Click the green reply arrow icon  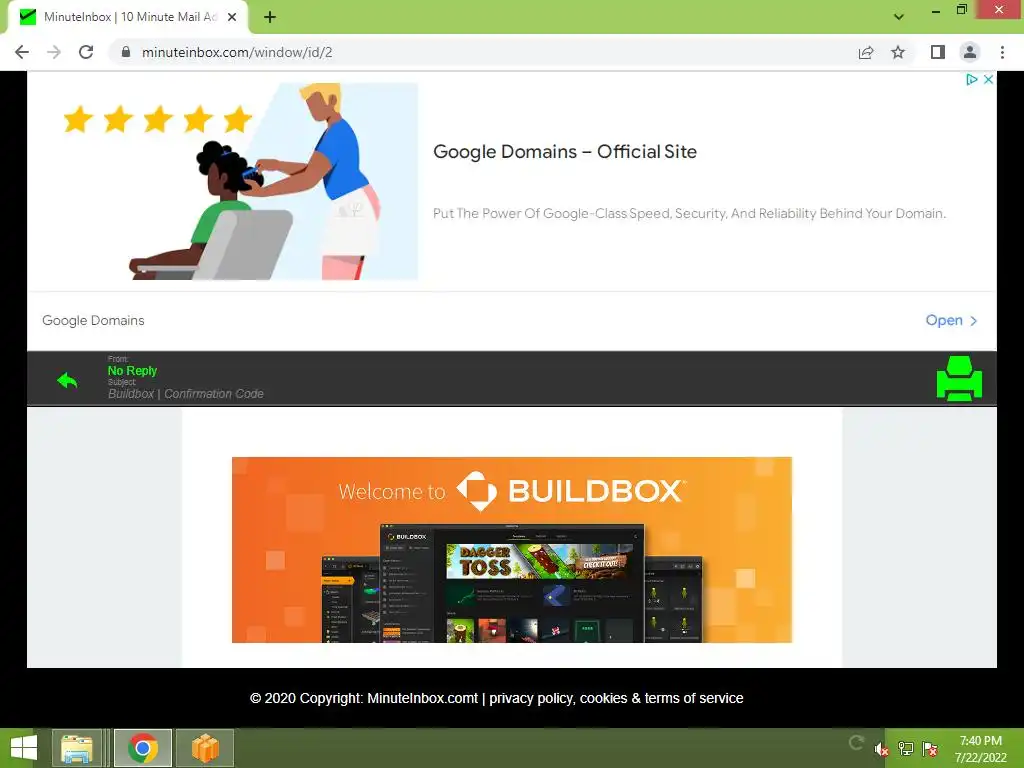(67, 380)
